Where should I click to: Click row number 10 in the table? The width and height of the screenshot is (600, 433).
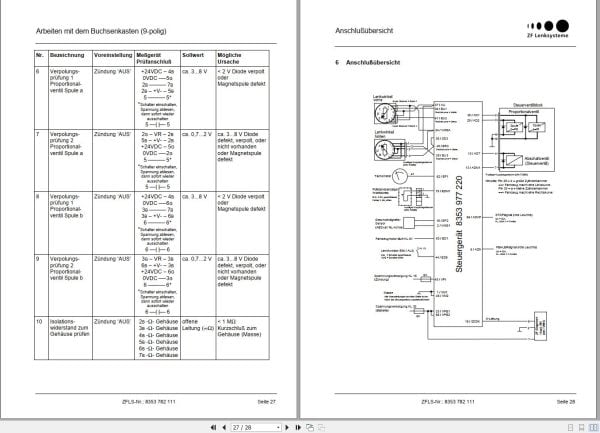[x=39, y=322]
